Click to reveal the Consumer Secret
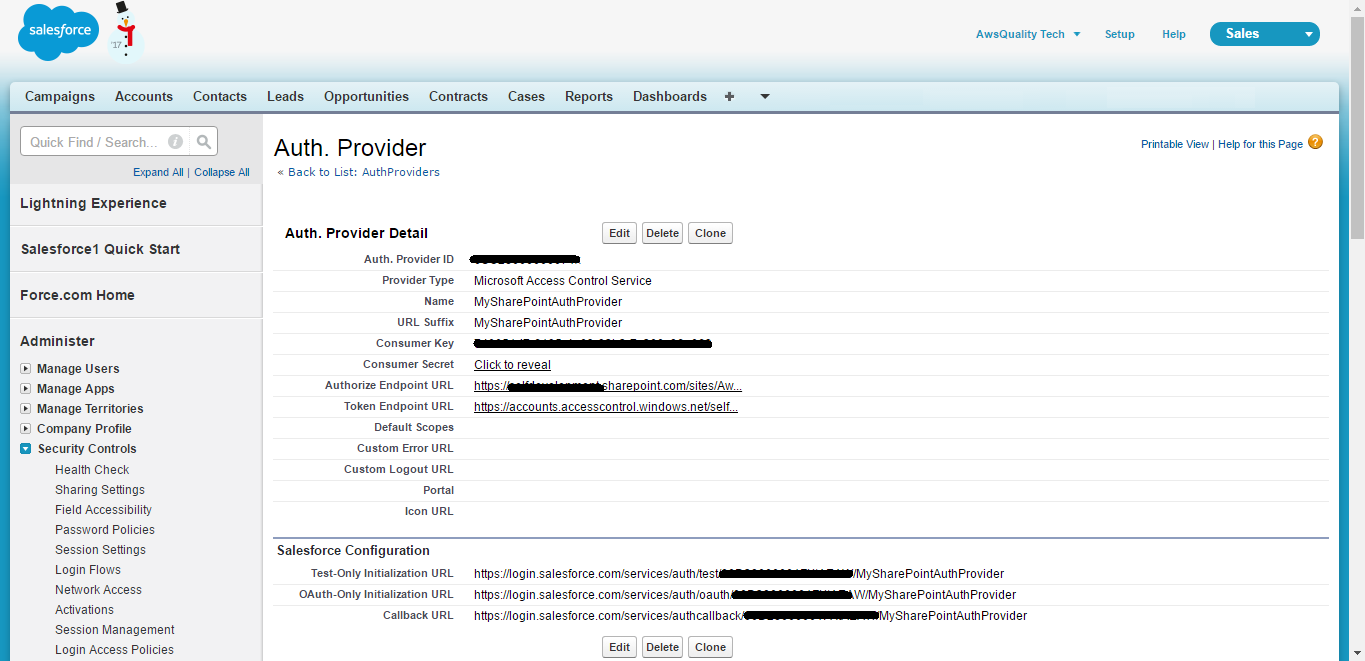 click(x=512, y=365)
